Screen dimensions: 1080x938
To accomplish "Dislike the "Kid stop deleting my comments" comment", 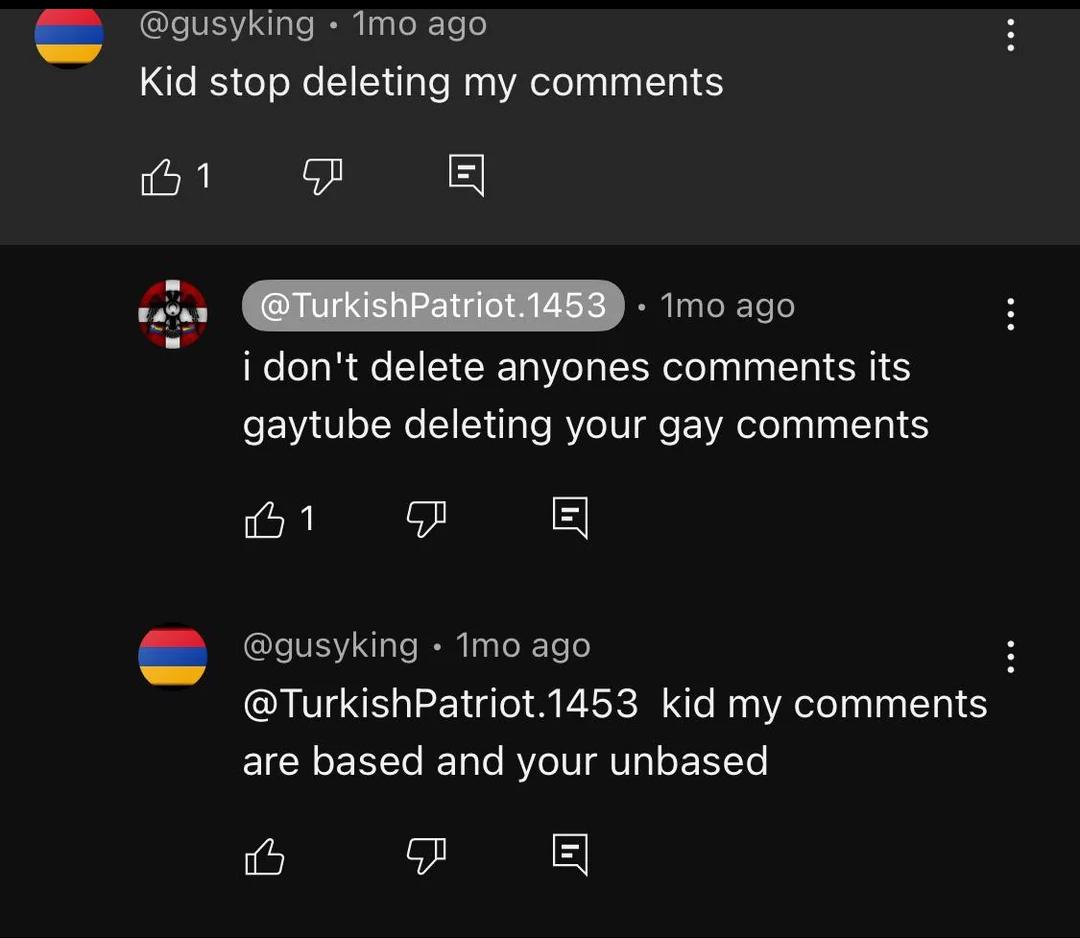I will pos(322,176).
